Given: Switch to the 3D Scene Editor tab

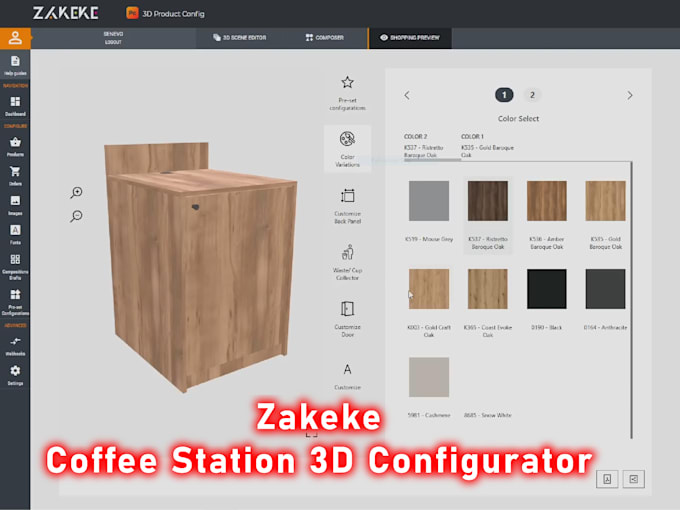Looking at the screenshot, I should tap(239, 38).
